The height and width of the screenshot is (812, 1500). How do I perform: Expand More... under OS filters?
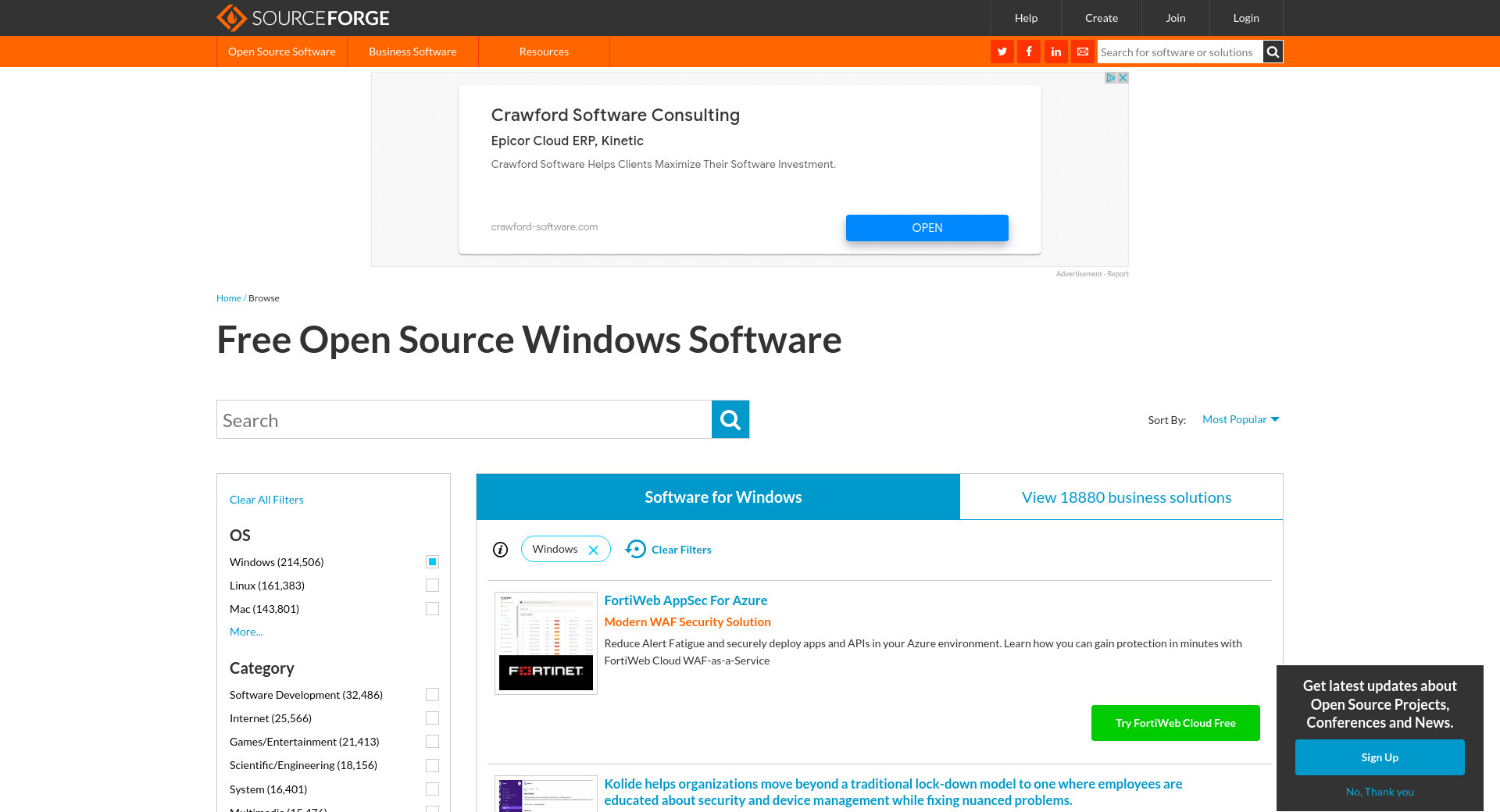246,632
